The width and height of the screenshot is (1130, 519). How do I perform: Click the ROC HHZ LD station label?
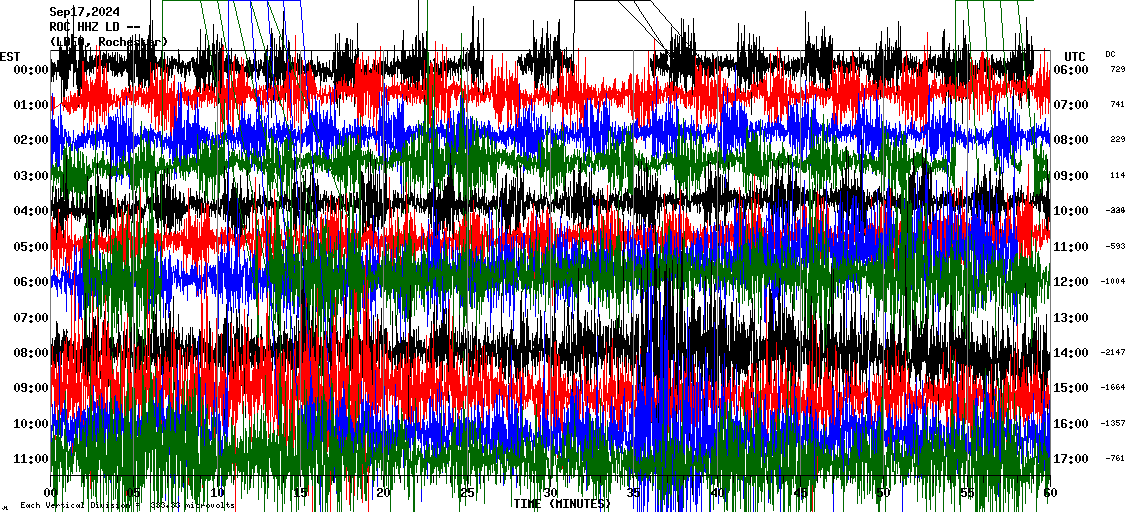tap(94, 26)
